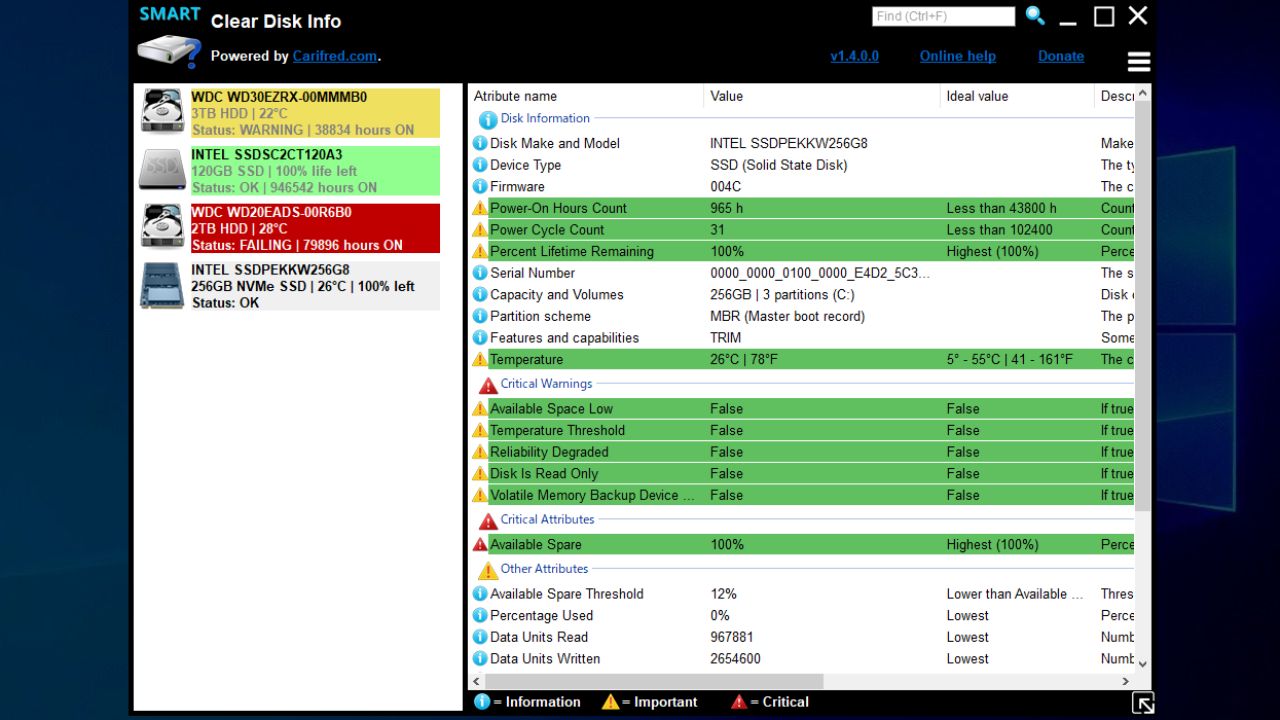Click the vertical scrollbar up arrow
The height and width of the screenshot is (720, 1280).
pyautogui.click(x=1143, y=93)
